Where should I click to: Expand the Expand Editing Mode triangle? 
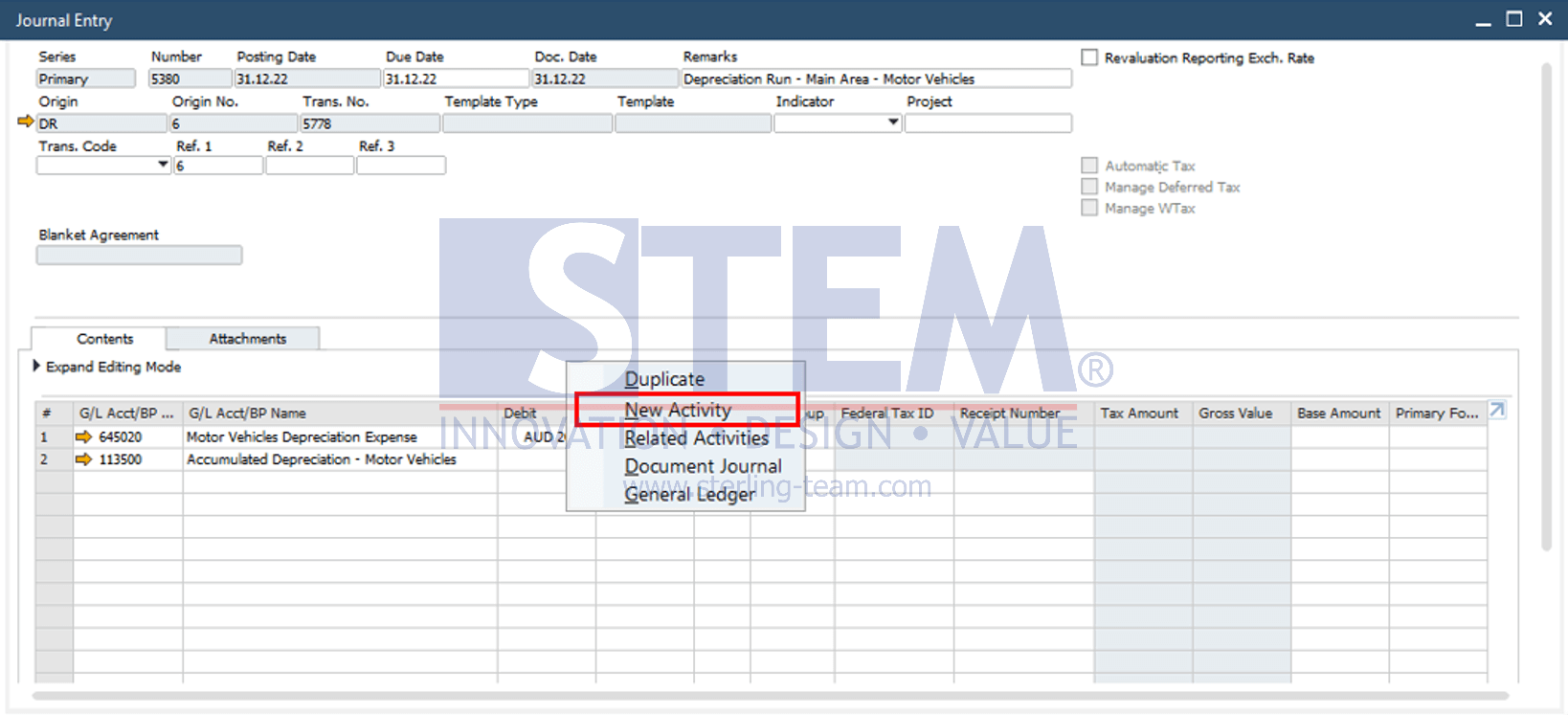coord(36,367)
